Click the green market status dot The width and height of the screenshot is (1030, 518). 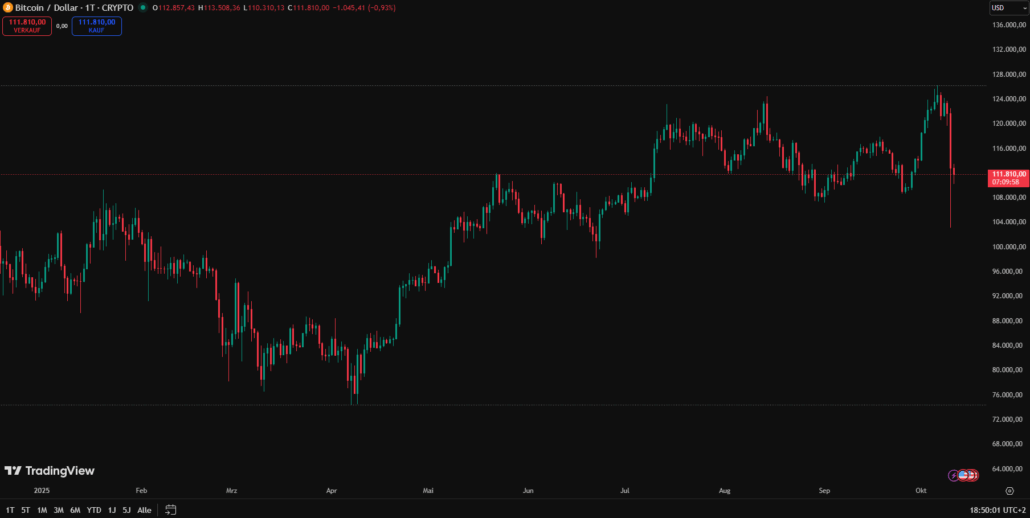[142, 8]
